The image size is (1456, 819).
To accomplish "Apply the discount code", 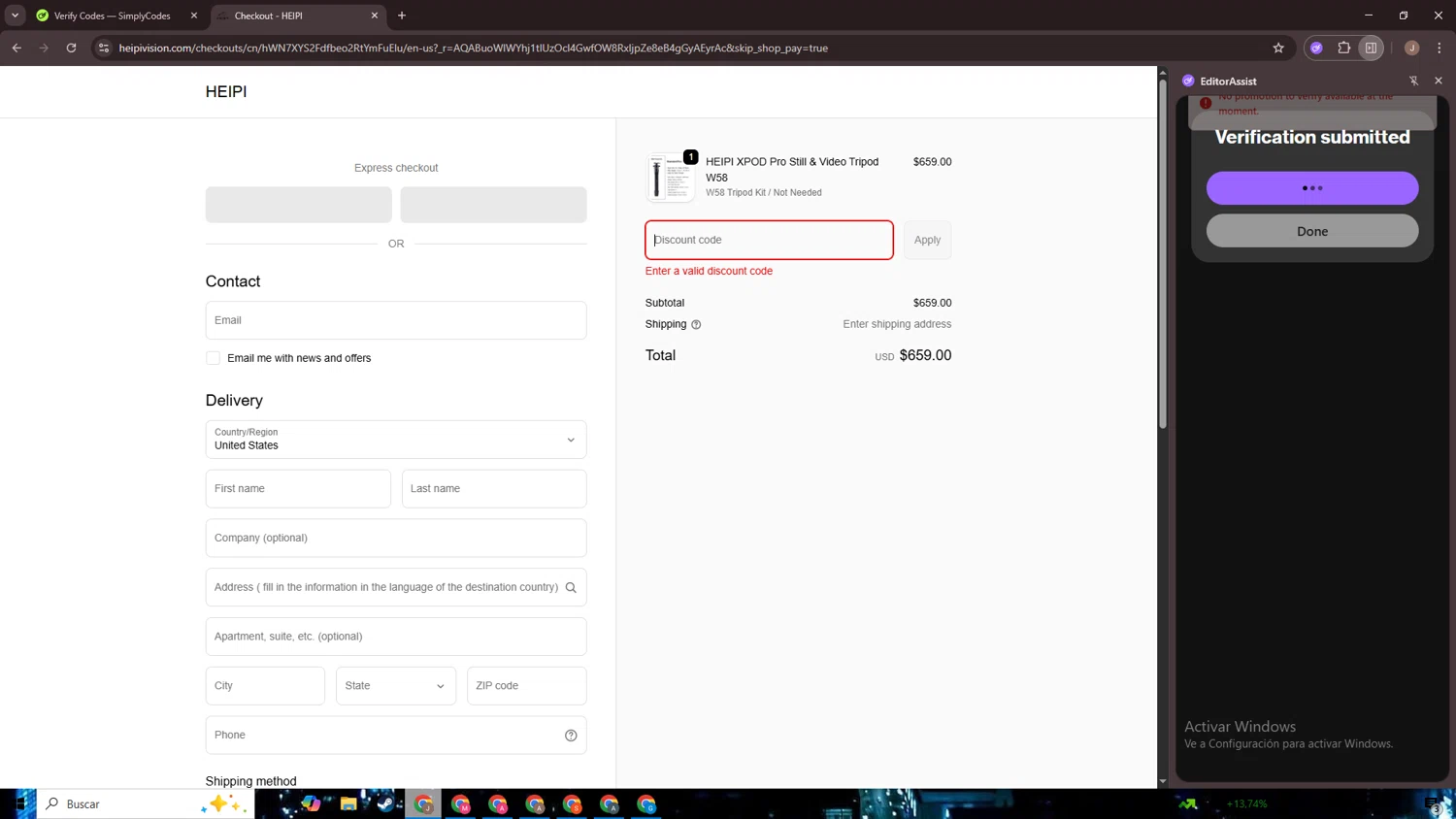I will 927,240.
